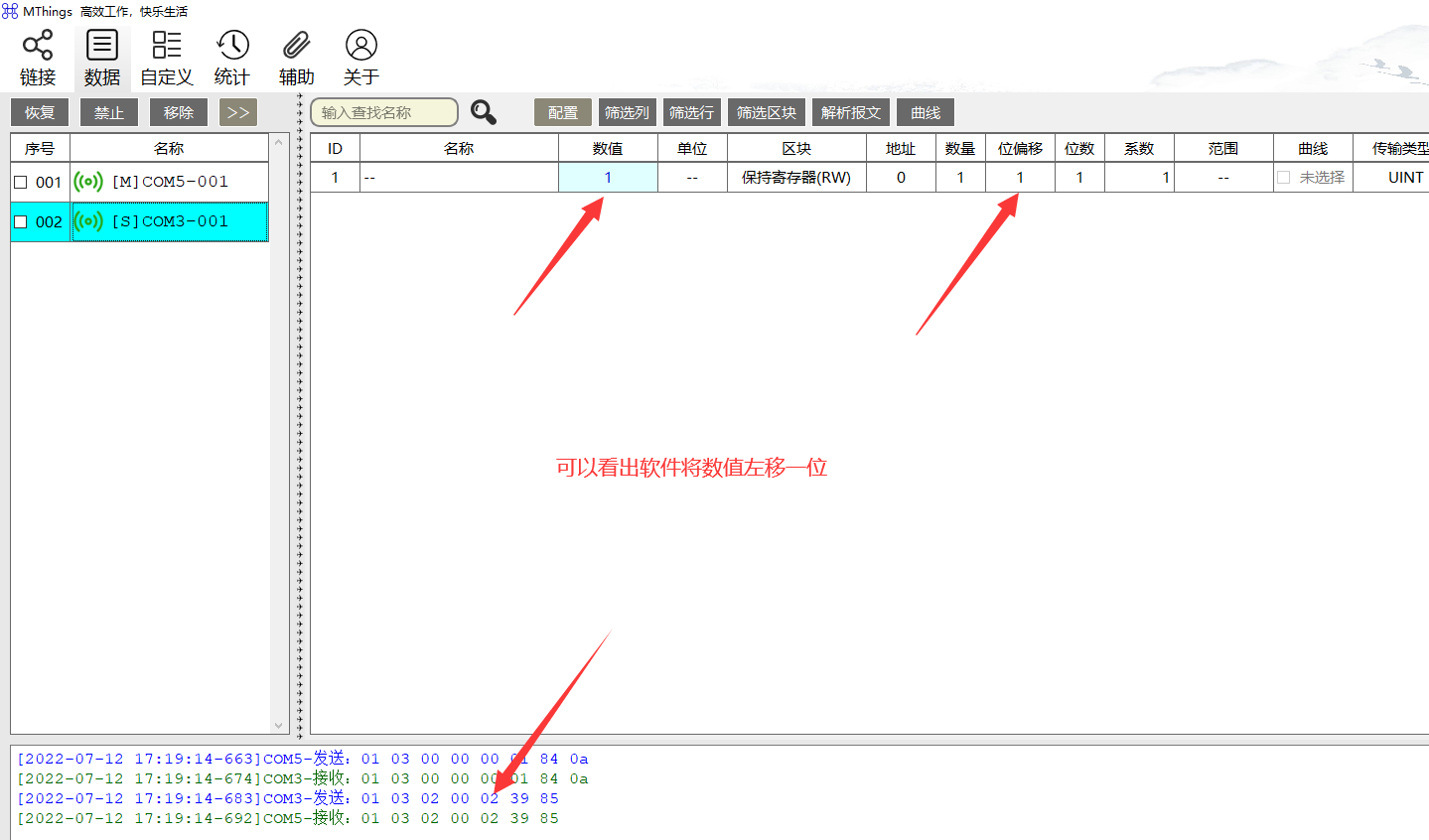Click the 配置 configuration button
Screen dimensions: 1429x840
coord(562,112)
